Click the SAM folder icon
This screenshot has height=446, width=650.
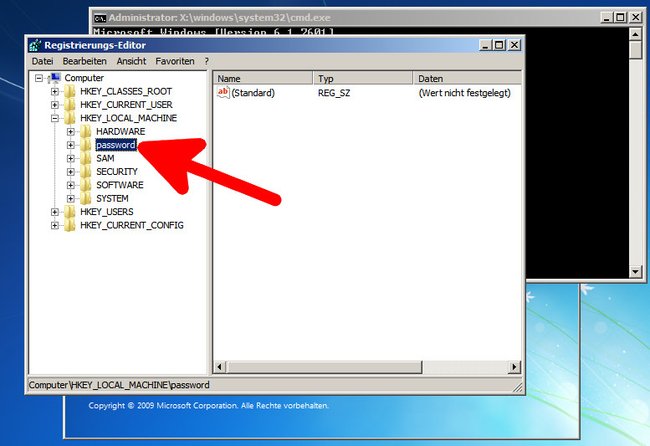pos(85,158)
